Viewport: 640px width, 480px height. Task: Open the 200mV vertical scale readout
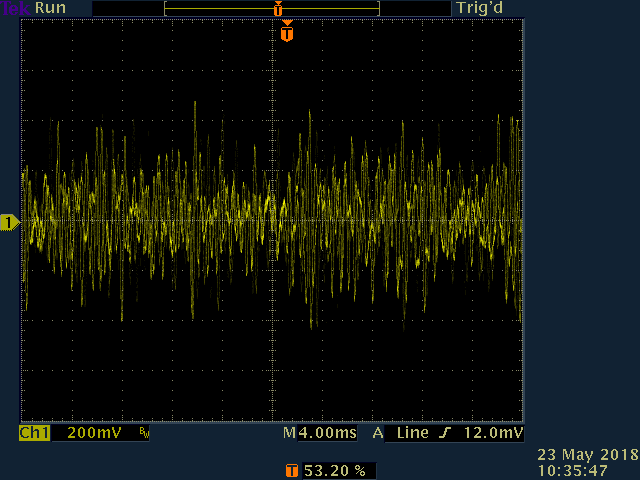point(94,433)
